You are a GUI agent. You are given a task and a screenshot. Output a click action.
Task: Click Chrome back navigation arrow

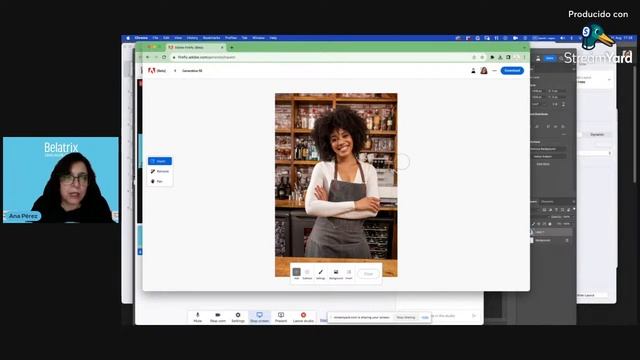point(148,57)
